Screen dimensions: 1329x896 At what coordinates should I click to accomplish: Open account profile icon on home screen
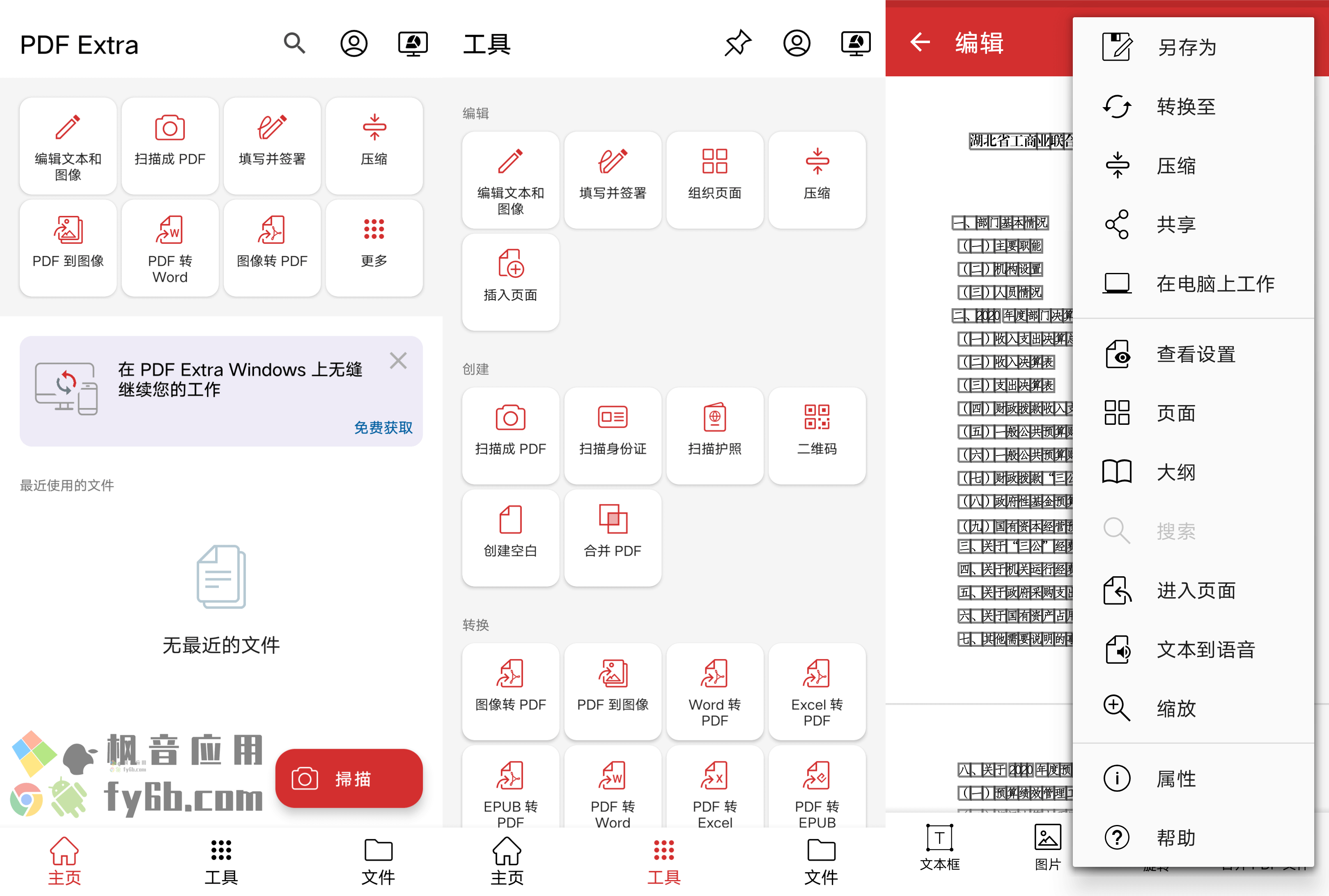354,44
